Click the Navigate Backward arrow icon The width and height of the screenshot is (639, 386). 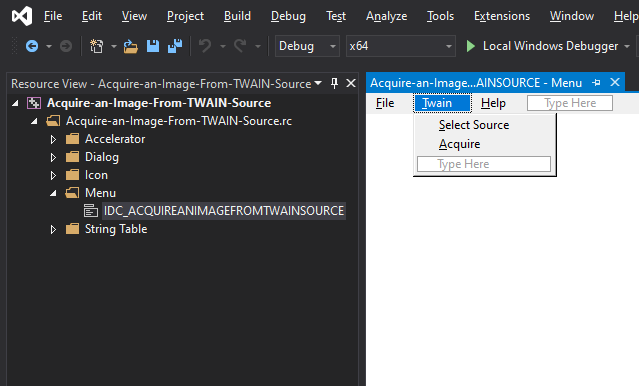point(32,46)
